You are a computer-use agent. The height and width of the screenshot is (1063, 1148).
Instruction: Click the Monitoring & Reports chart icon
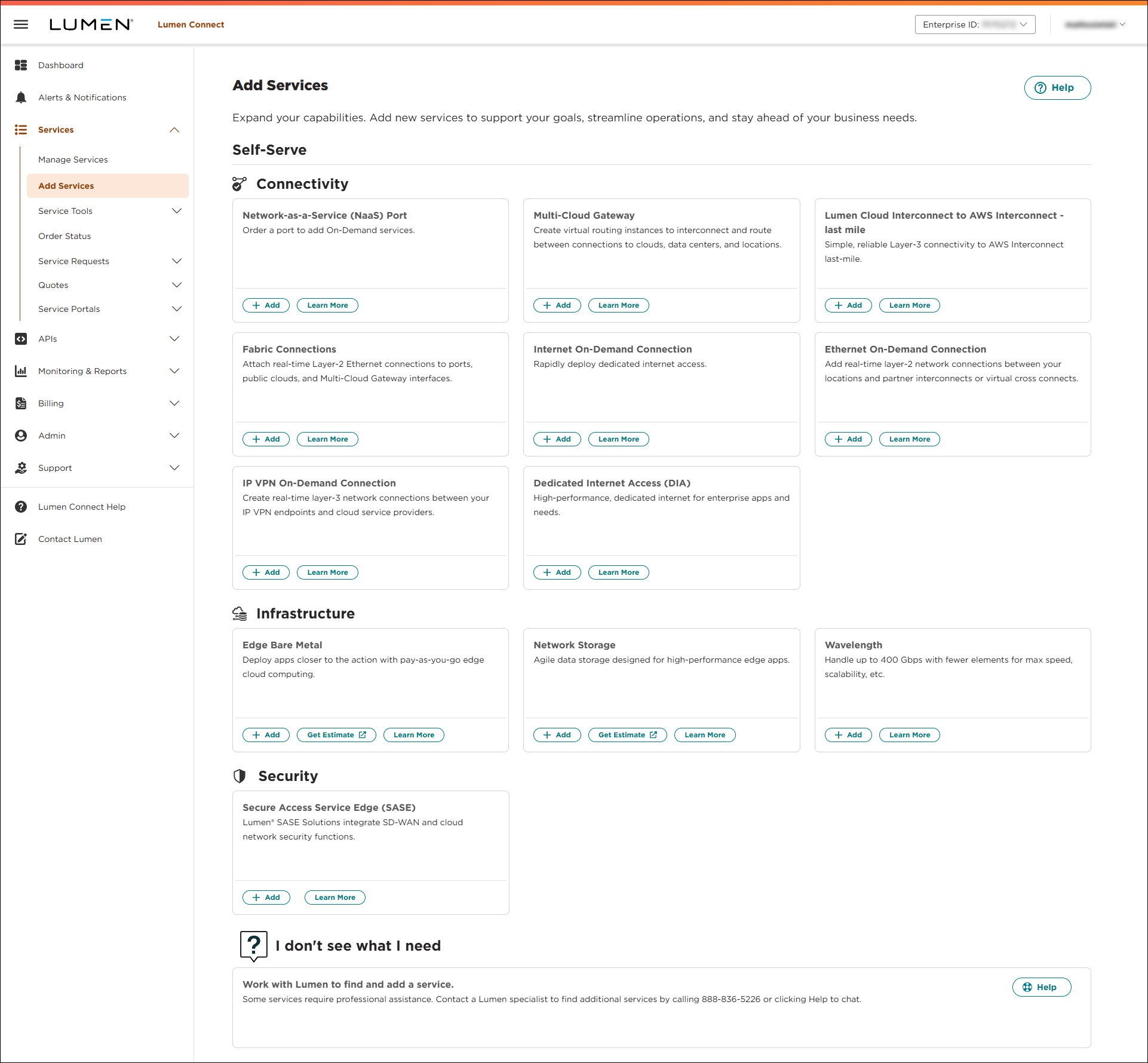click(21, 371)
